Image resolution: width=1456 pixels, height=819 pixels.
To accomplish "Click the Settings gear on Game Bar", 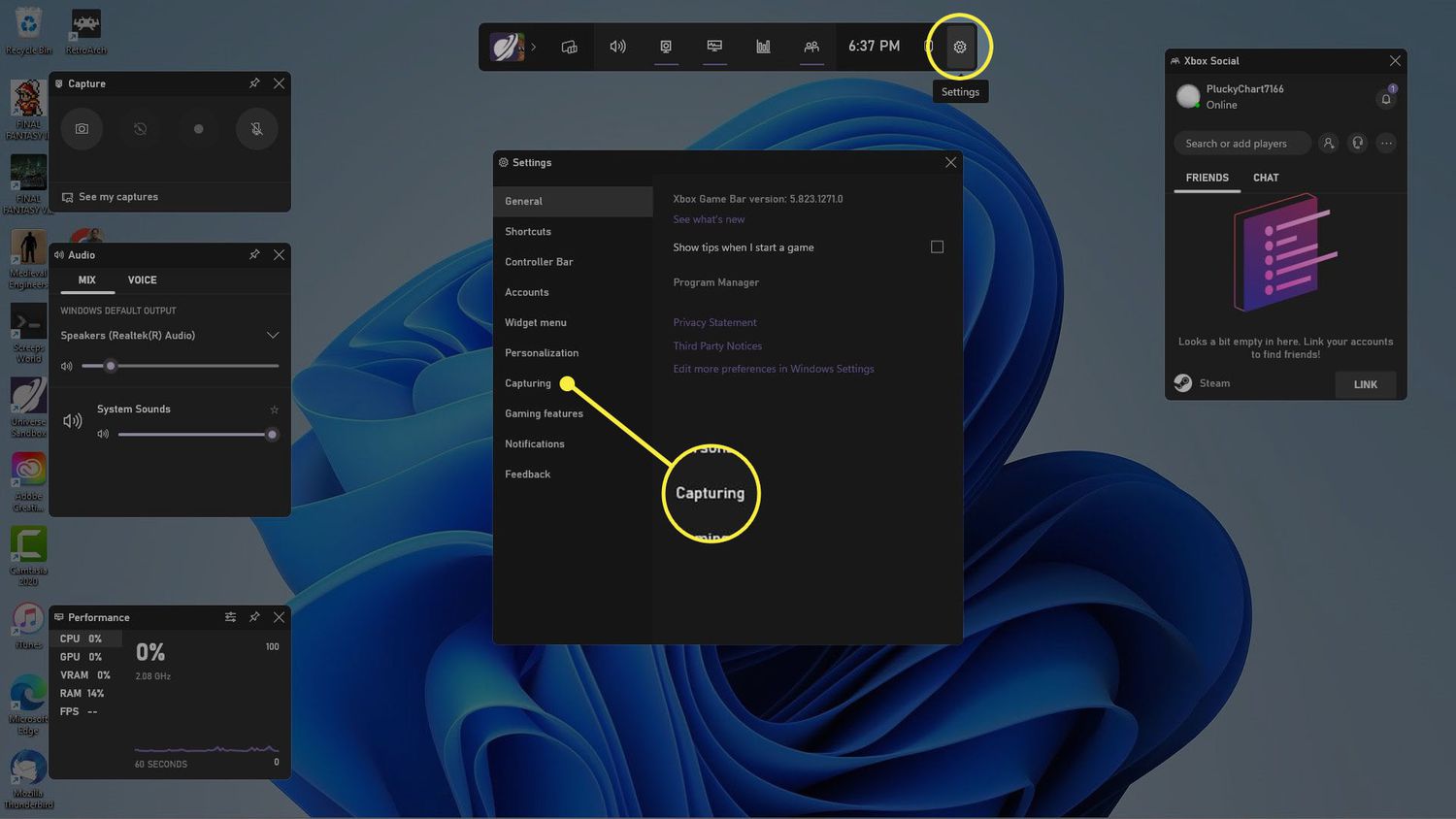I will (x=960, y=47).
